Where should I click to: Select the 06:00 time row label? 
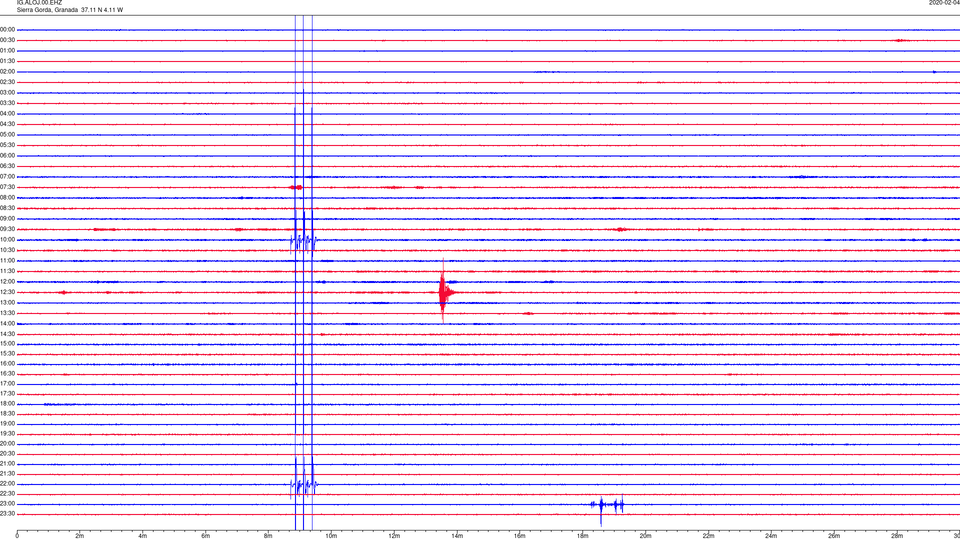coord(7,156)
